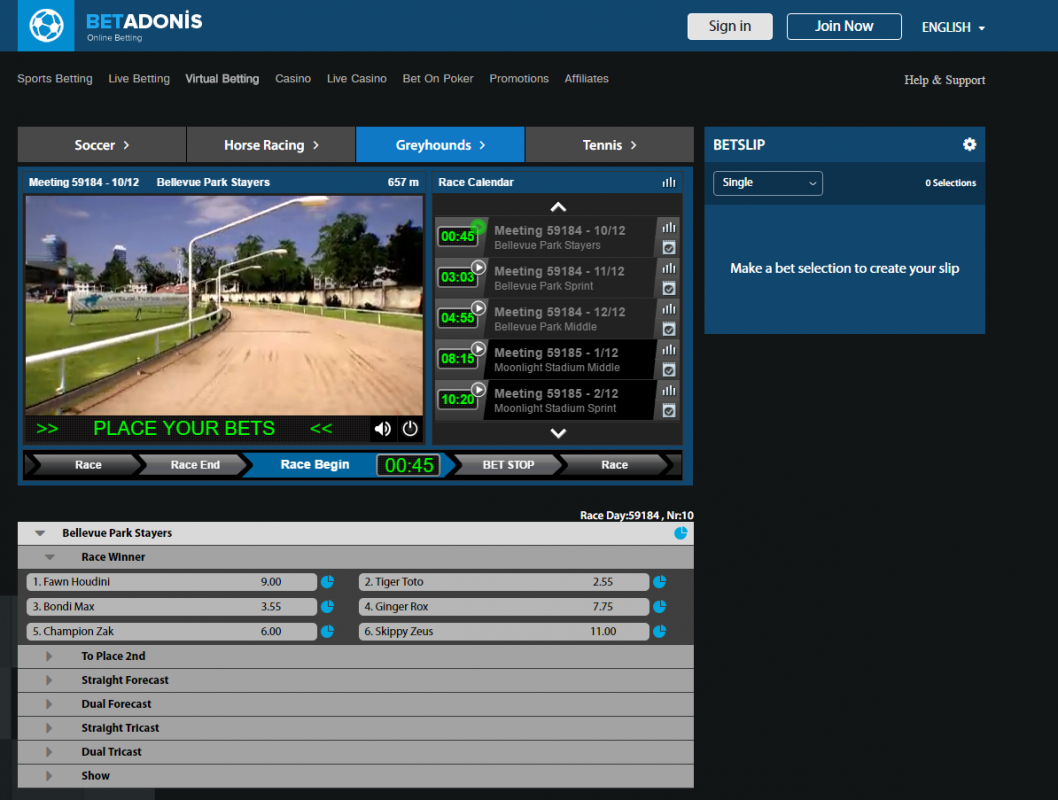Turn off the race video stream
Viewport: 1058px width, 800px height.
click(410, 429)
